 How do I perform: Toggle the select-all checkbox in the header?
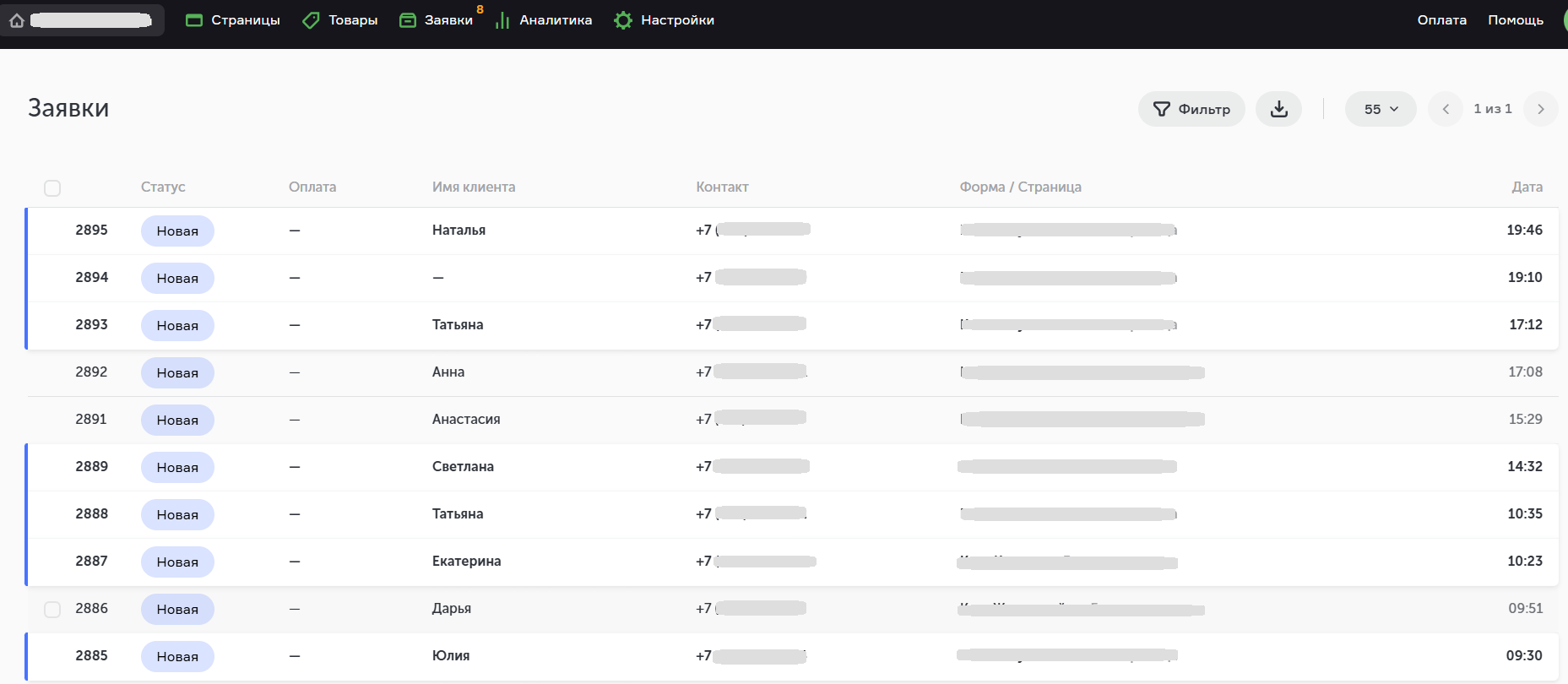(52, 187)
